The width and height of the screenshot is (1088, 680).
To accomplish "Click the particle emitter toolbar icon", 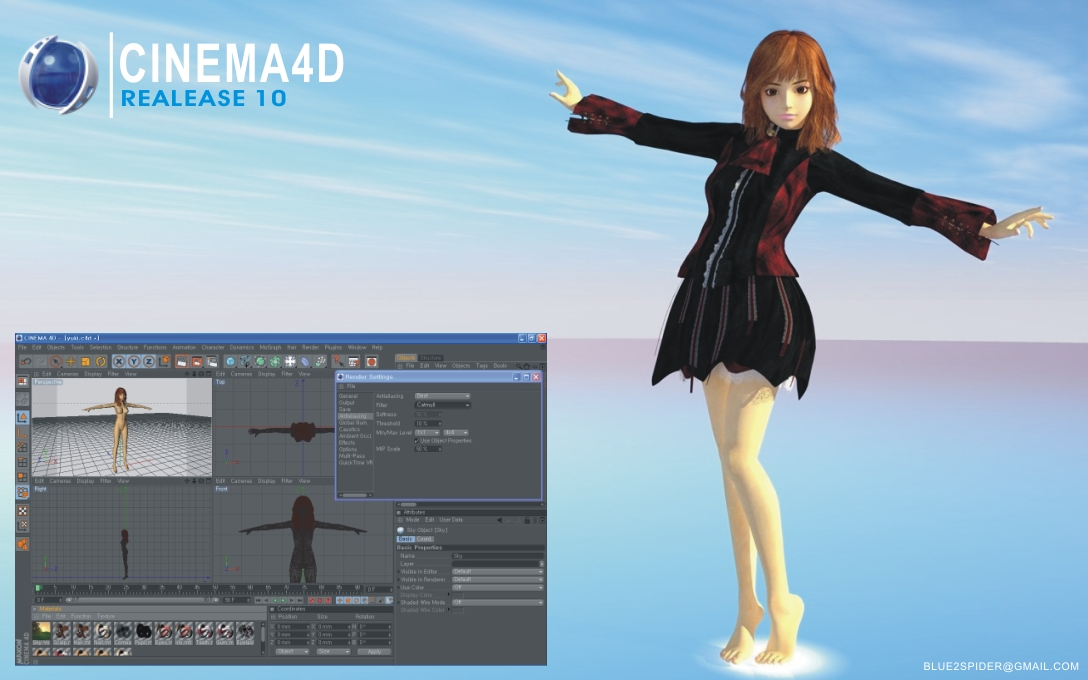I will pos(321,362).
